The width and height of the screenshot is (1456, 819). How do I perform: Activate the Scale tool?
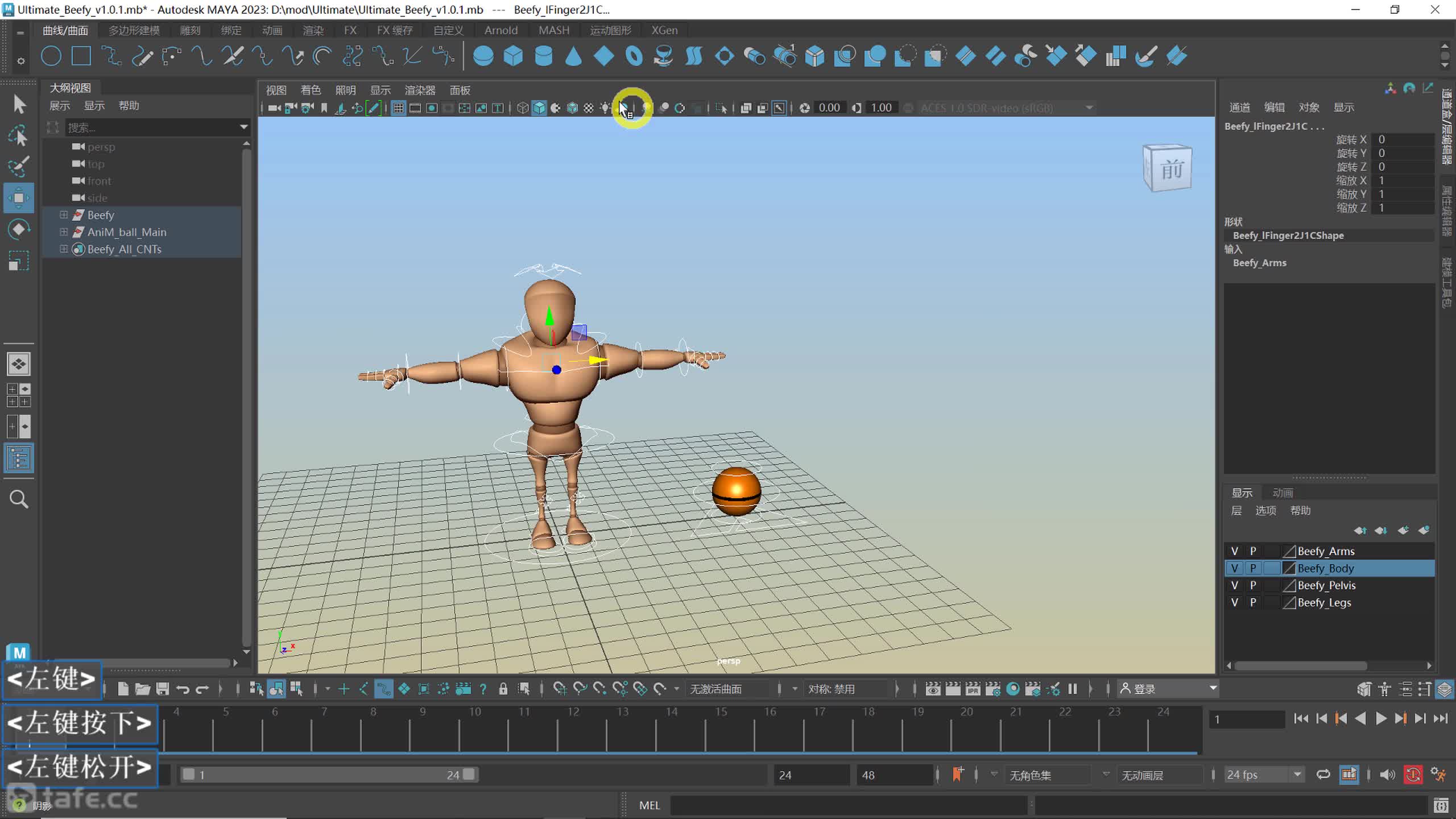[x=19, y=261]
